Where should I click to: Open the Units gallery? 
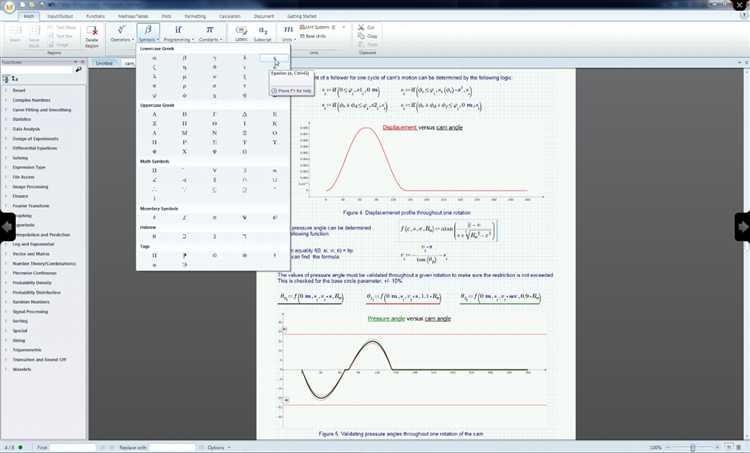(x=288, y=33)
